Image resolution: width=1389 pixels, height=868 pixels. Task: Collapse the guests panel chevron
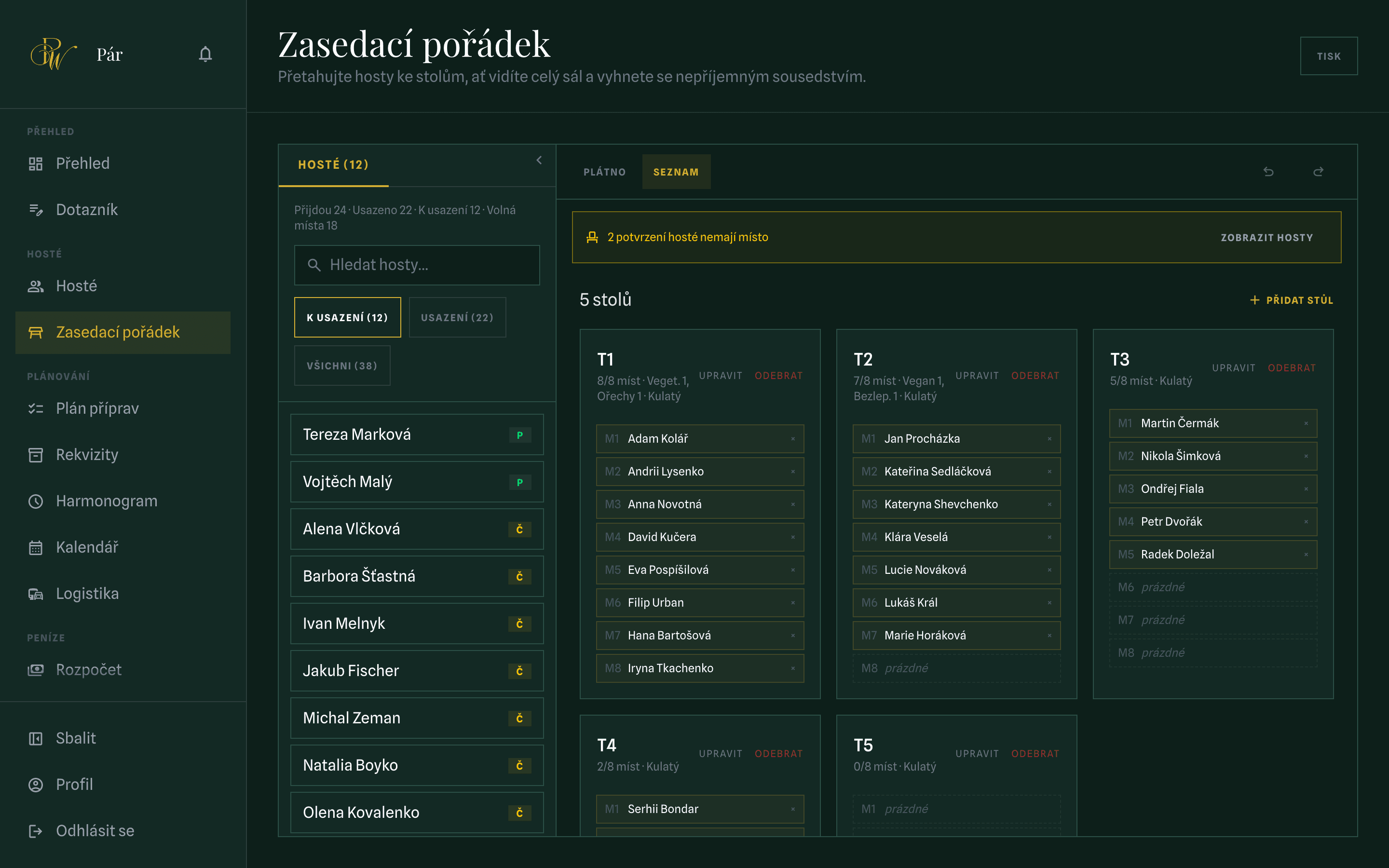coord(539,160)
